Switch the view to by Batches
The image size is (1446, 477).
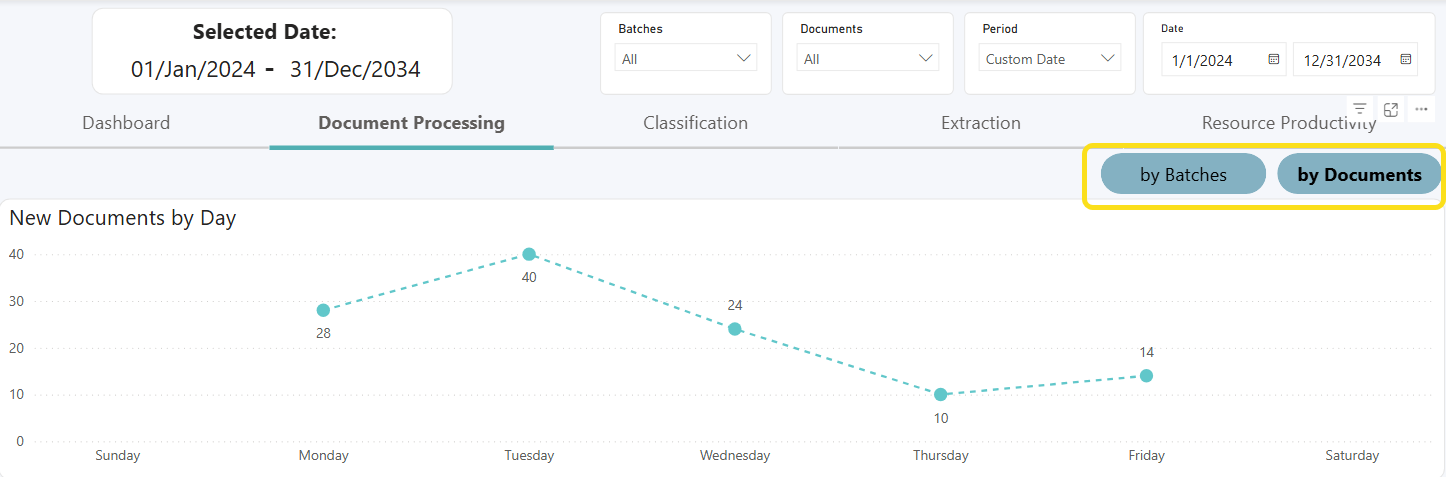click(x=1183, y=175)
